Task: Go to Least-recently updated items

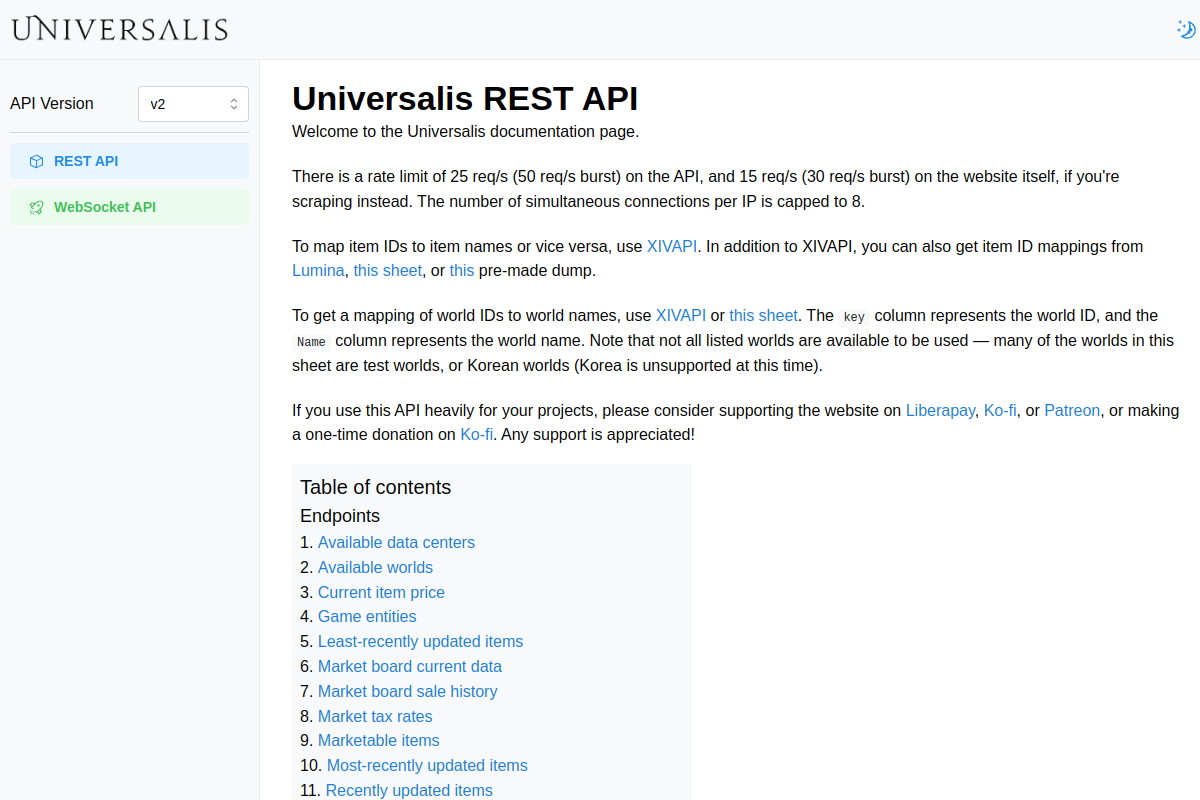Action: (420, 641)
